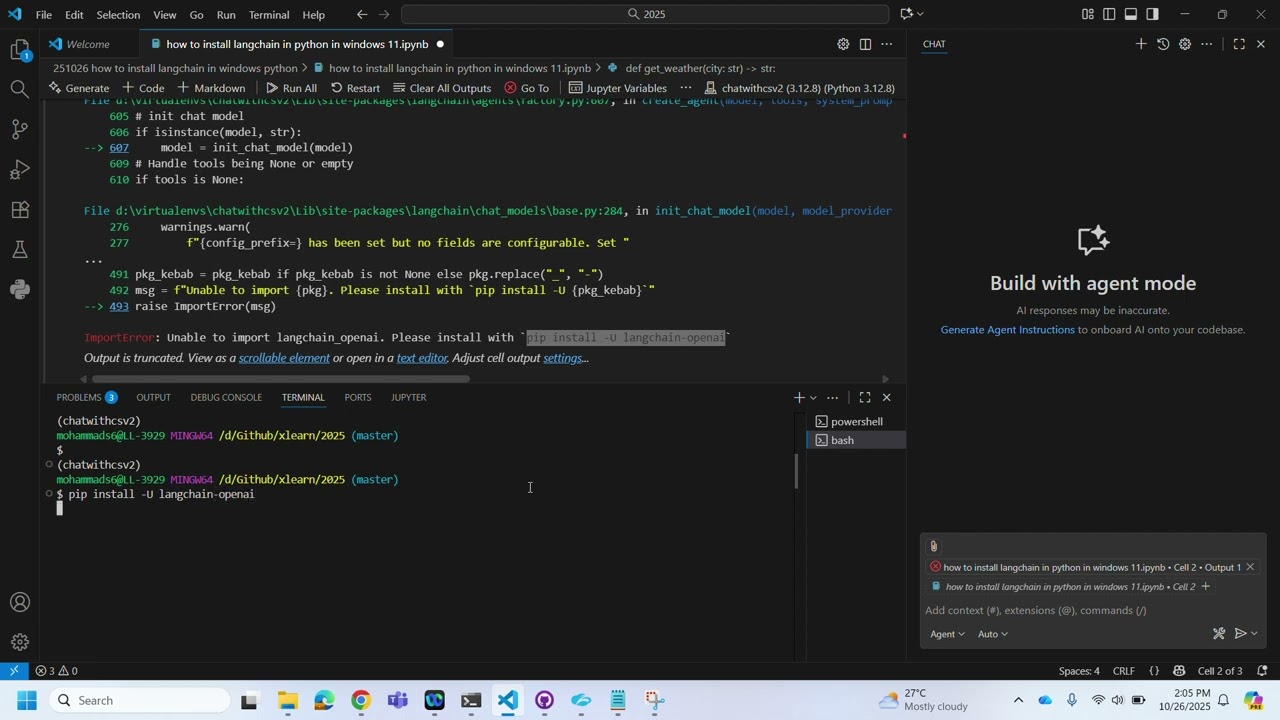
Task: Click Restart kernel button
Action: point(355,88)
